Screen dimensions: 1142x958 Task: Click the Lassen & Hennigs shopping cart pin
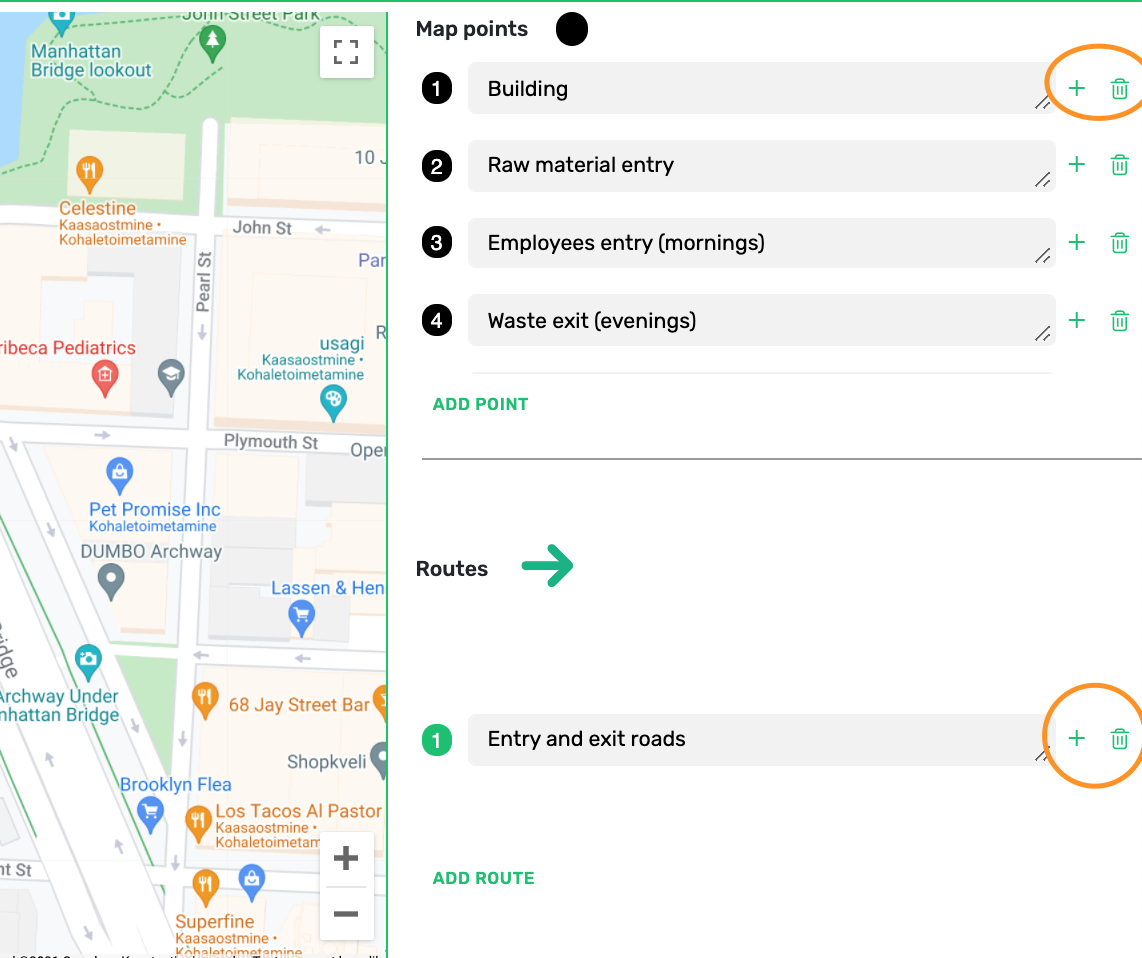point(302,619)
